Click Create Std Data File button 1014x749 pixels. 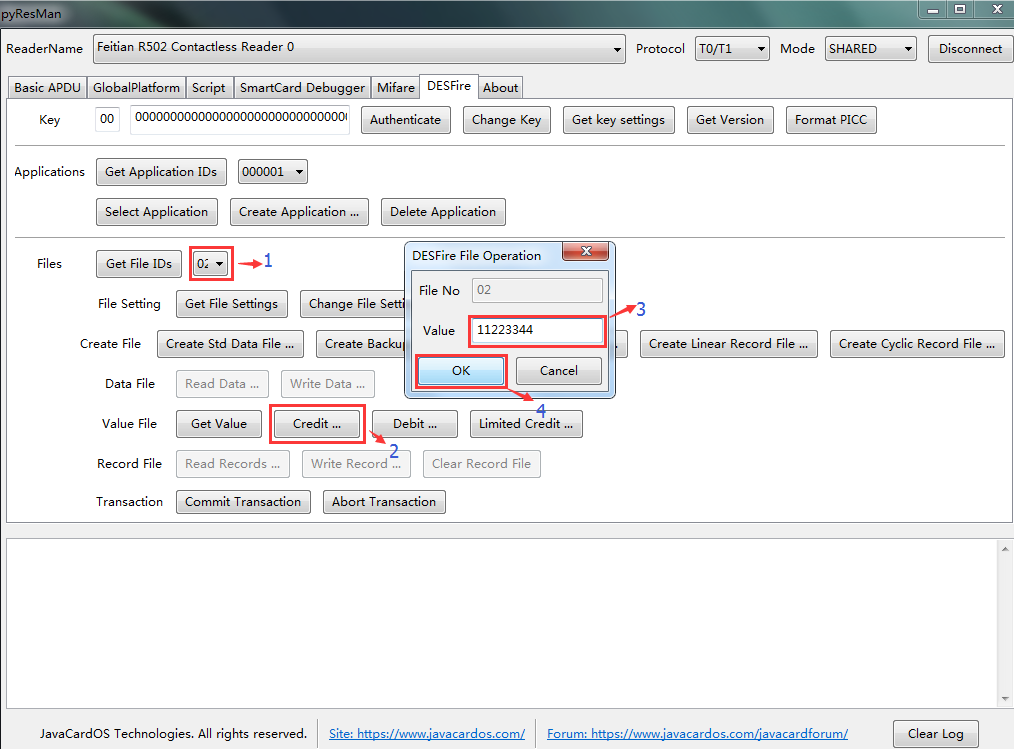(x=230, y=344)
